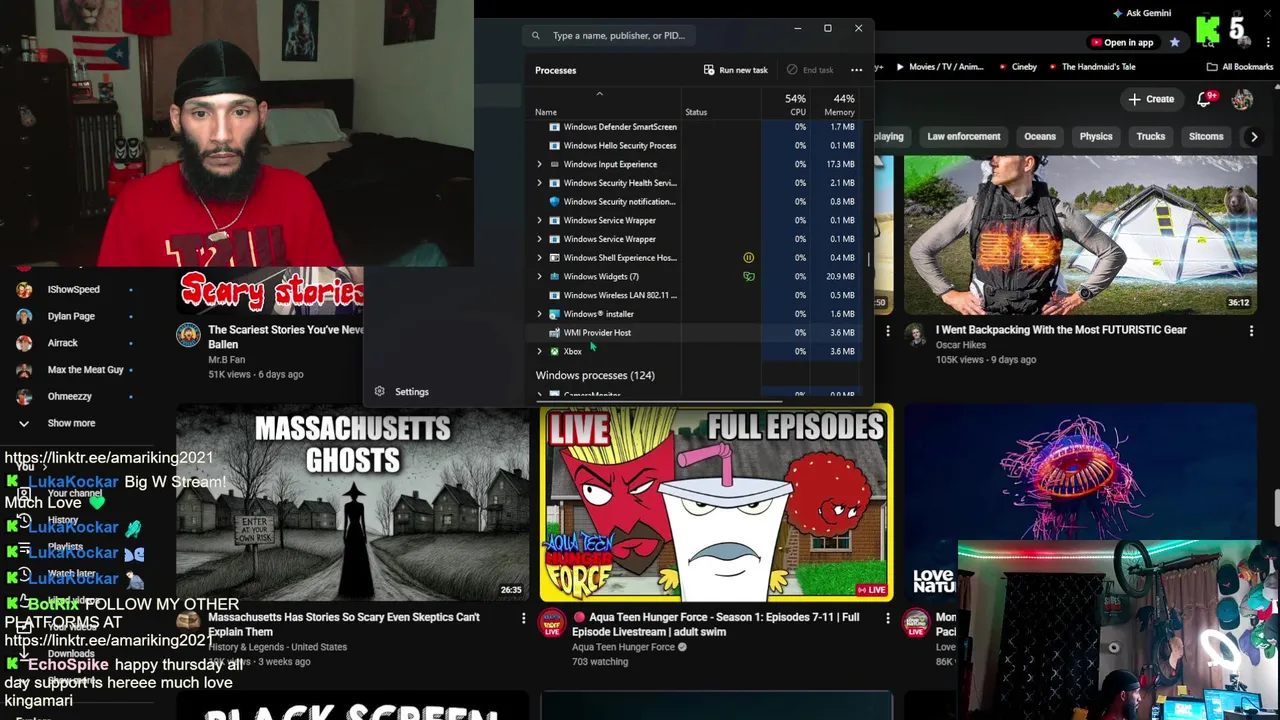Image resolution: width=1280 pixels, height=720 pixels.
Task: Expand Windows Widgets (7) group
Action: point(540,277)
